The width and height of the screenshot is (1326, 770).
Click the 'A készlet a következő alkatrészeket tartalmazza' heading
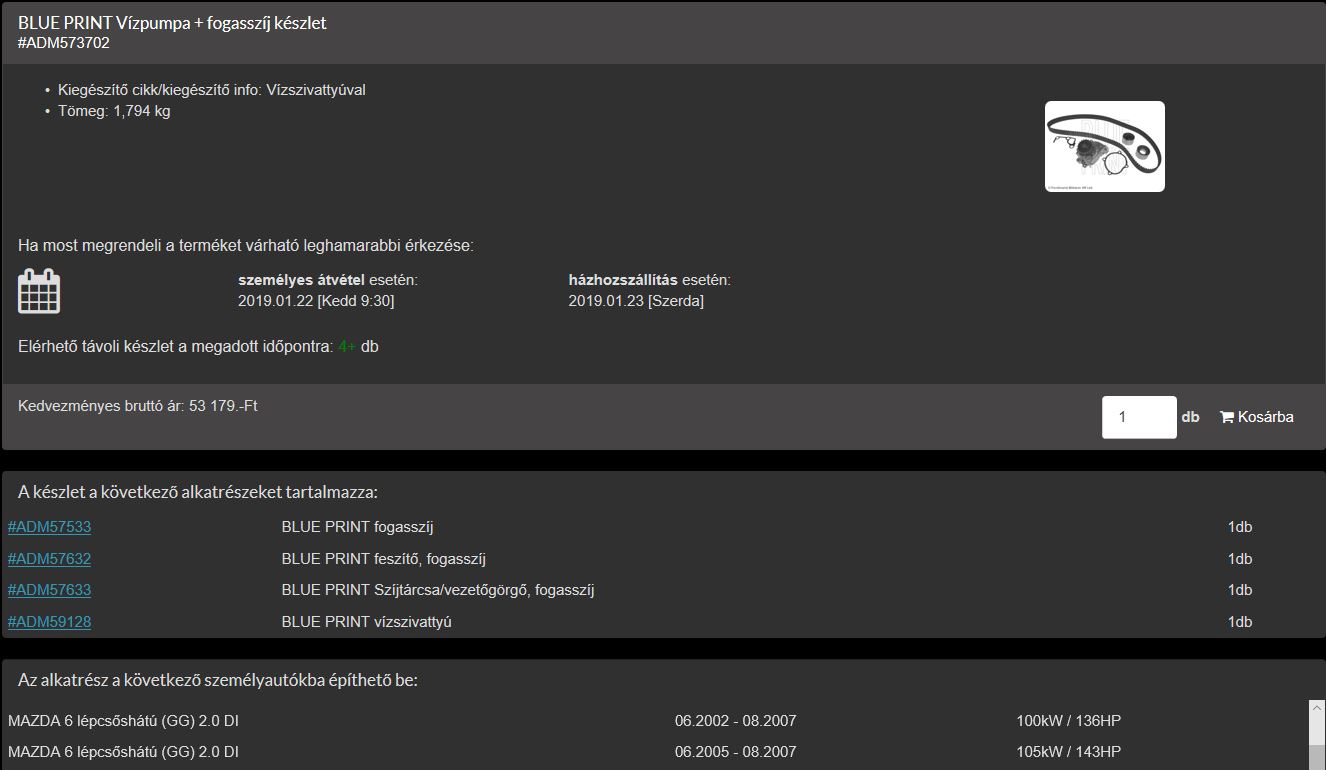point(198,492)
